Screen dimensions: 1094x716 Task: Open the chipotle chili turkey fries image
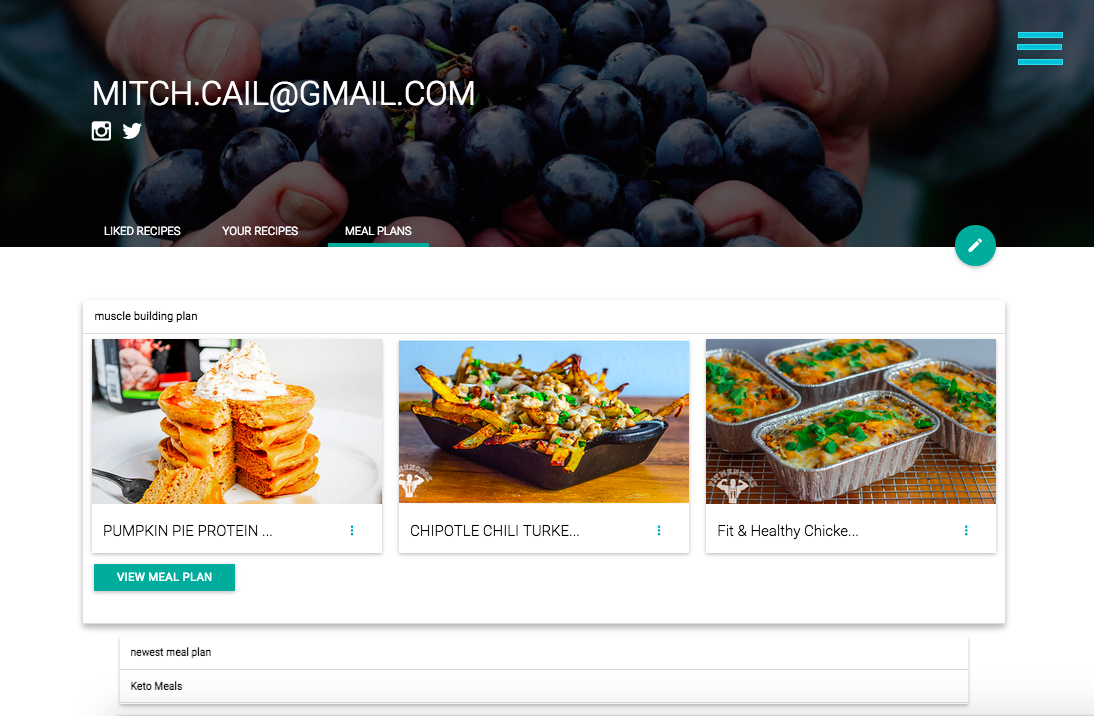[x=544, y=422]
